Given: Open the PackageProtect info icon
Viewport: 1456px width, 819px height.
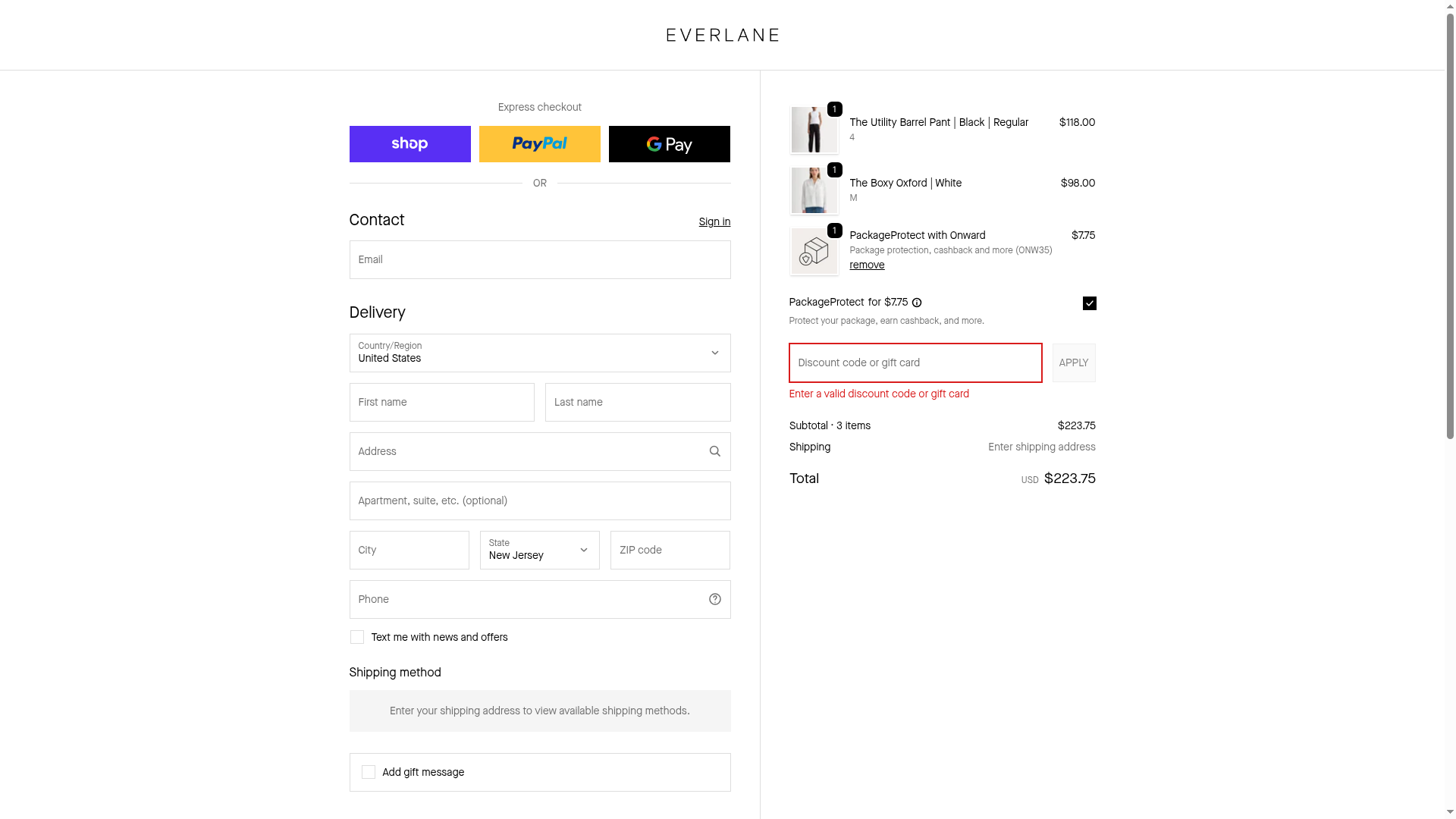Looking at the screenshot, I should point(917,303).
